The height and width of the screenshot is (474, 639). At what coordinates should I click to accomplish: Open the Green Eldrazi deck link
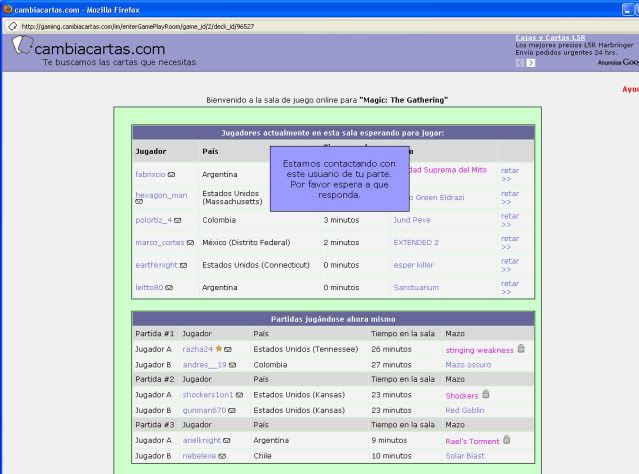coord(437,197)
